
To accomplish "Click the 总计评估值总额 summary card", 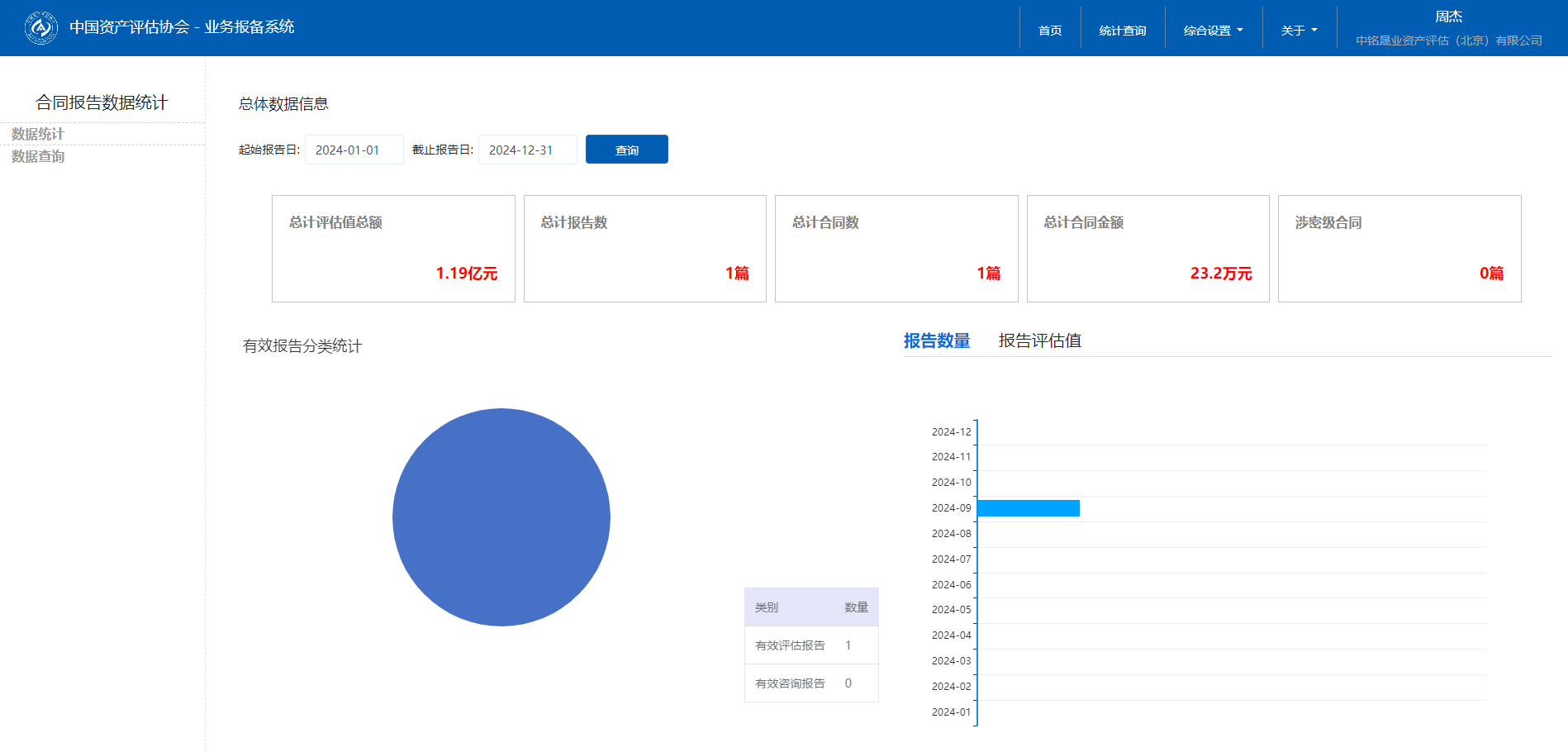I will click(x=393, y=249).
